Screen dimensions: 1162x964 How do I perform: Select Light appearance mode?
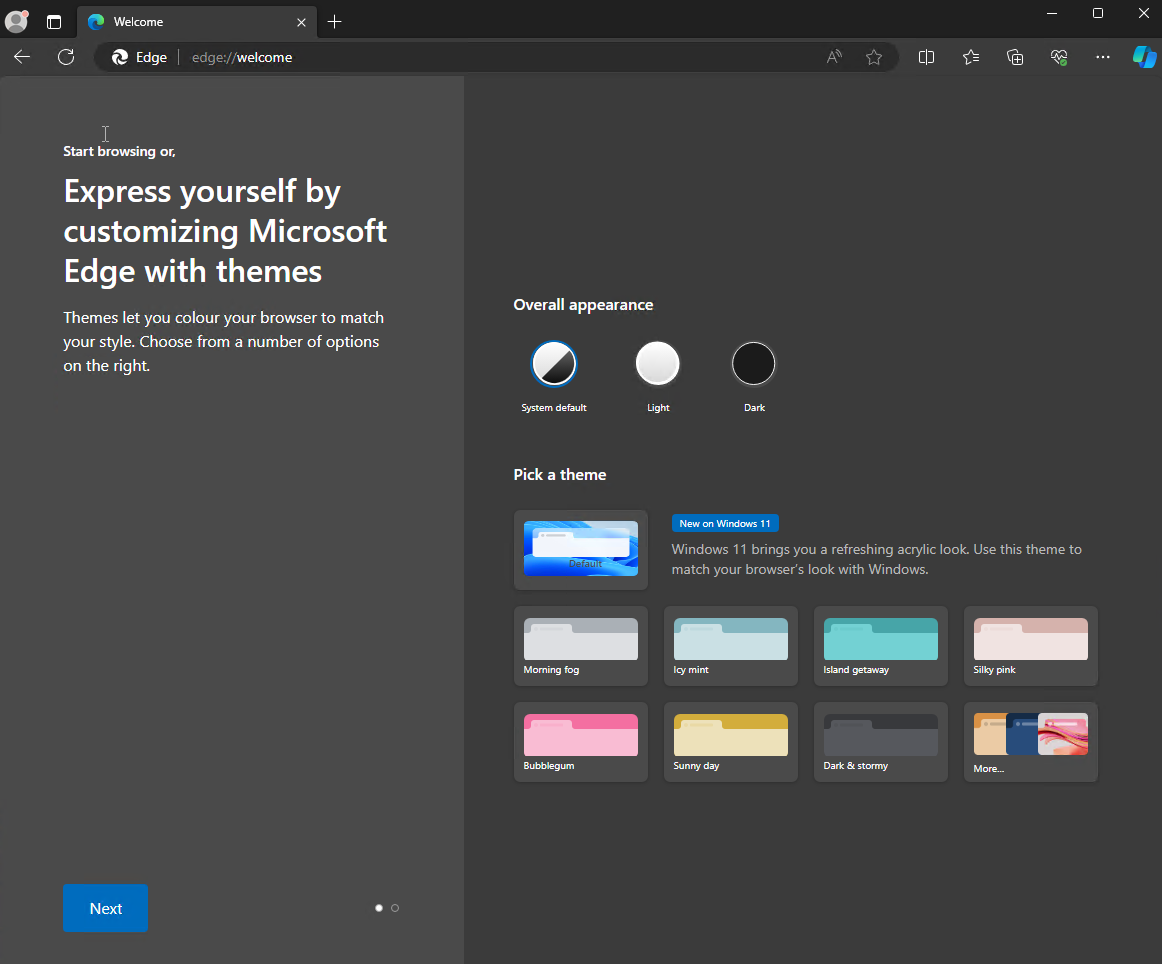pyautogui.click(x=657, y=363)
